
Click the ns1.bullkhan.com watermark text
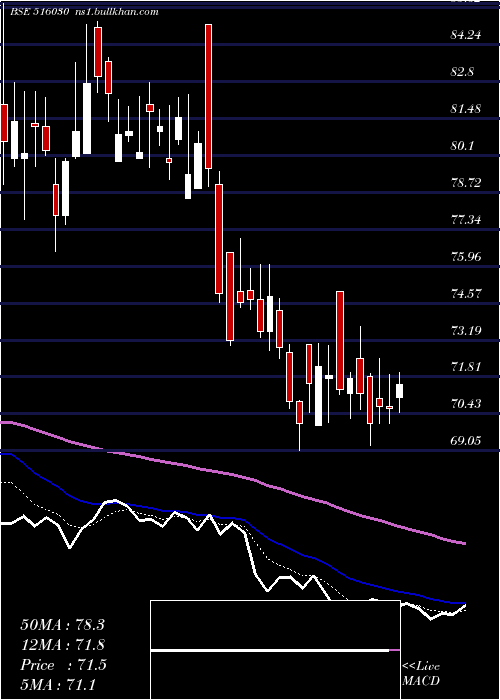pyautogui.click(x=115, y=12)
